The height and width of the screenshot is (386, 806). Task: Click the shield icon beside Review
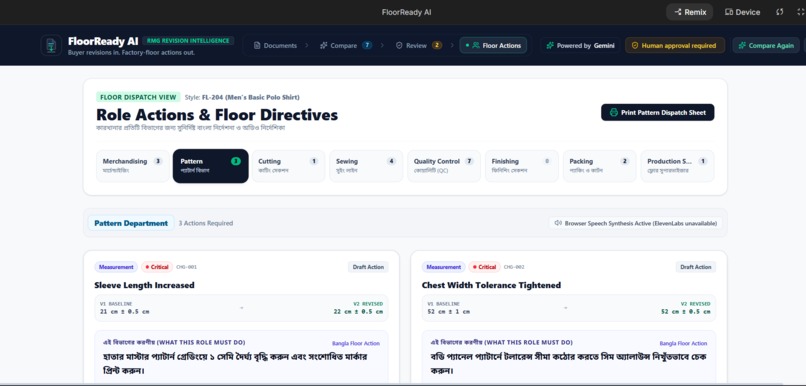399,45
